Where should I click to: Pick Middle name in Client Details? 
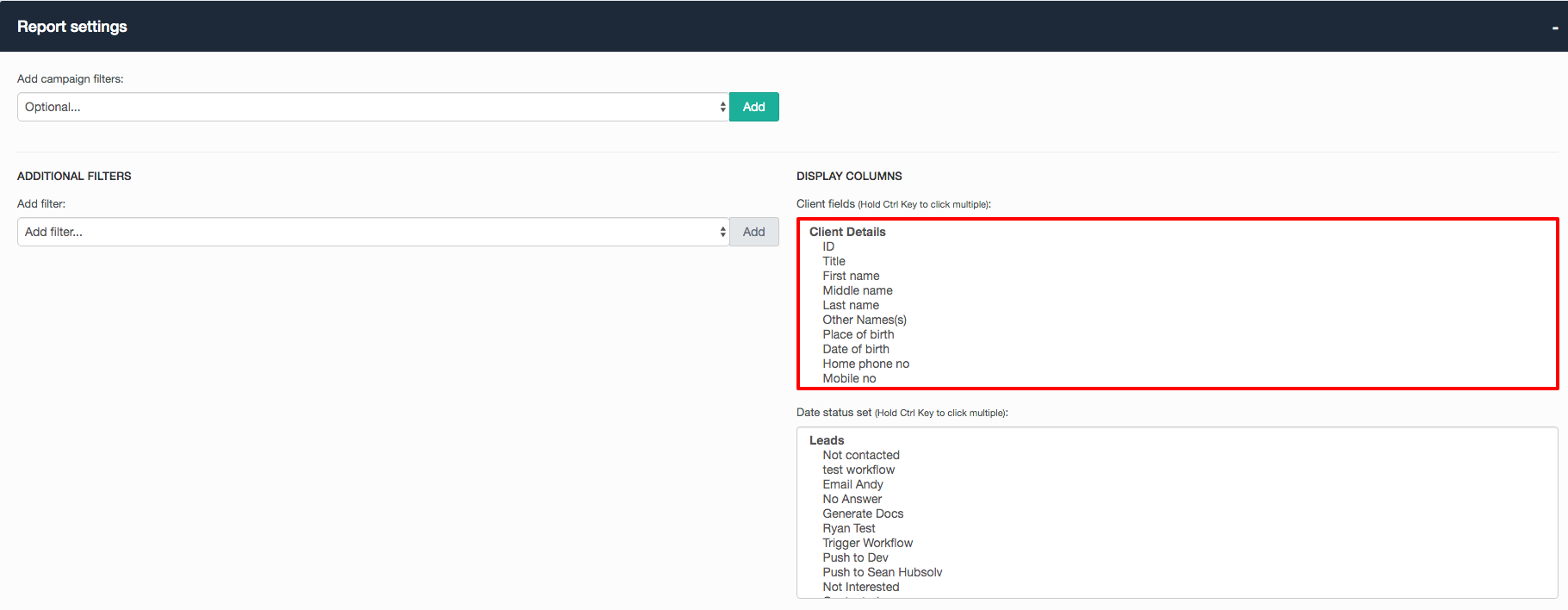[x=857, y=290]
